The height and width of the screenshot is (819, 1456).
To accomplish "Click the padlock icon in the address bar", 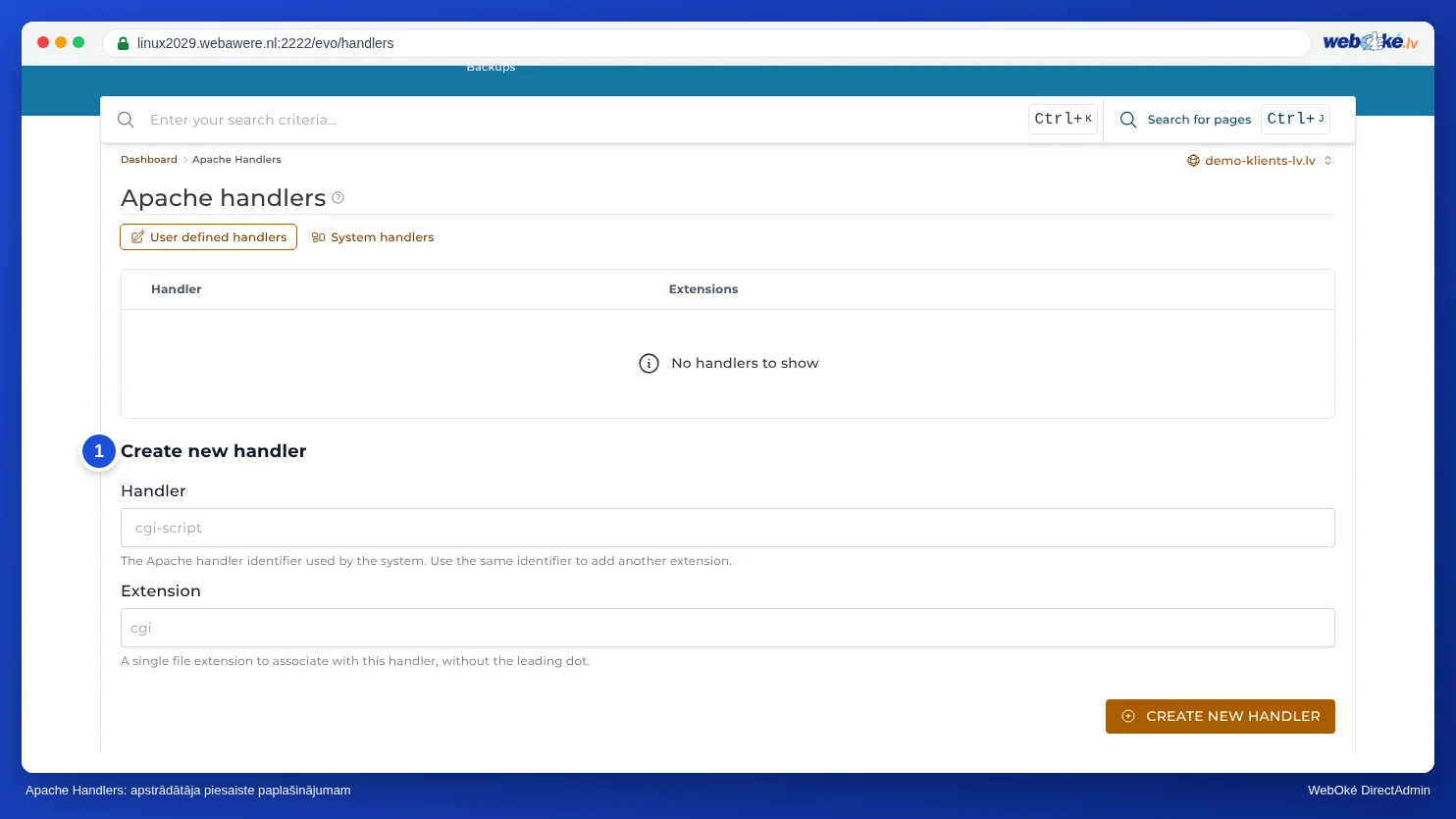I will (x=123, y=43).
